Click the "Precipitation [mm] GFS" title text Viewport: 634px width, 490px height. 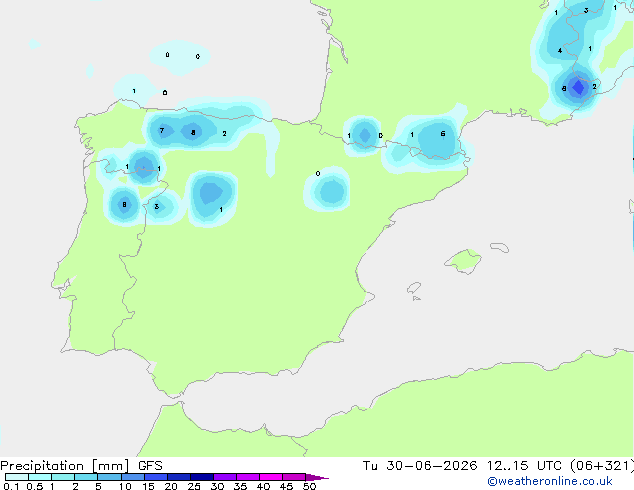[81, 466]
